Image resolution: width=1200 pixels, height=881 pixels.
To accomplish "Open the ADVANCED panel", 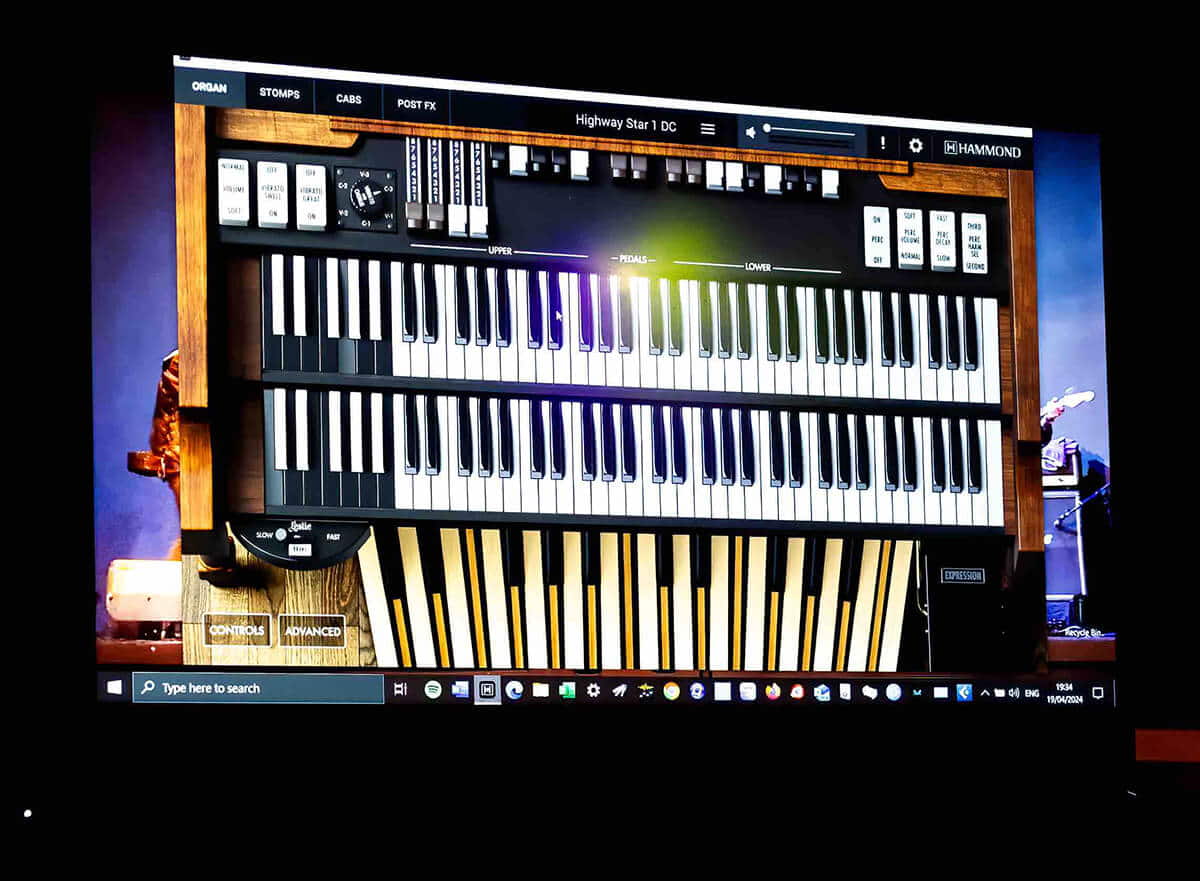I will pyautogui.click(x=313, y=632).
